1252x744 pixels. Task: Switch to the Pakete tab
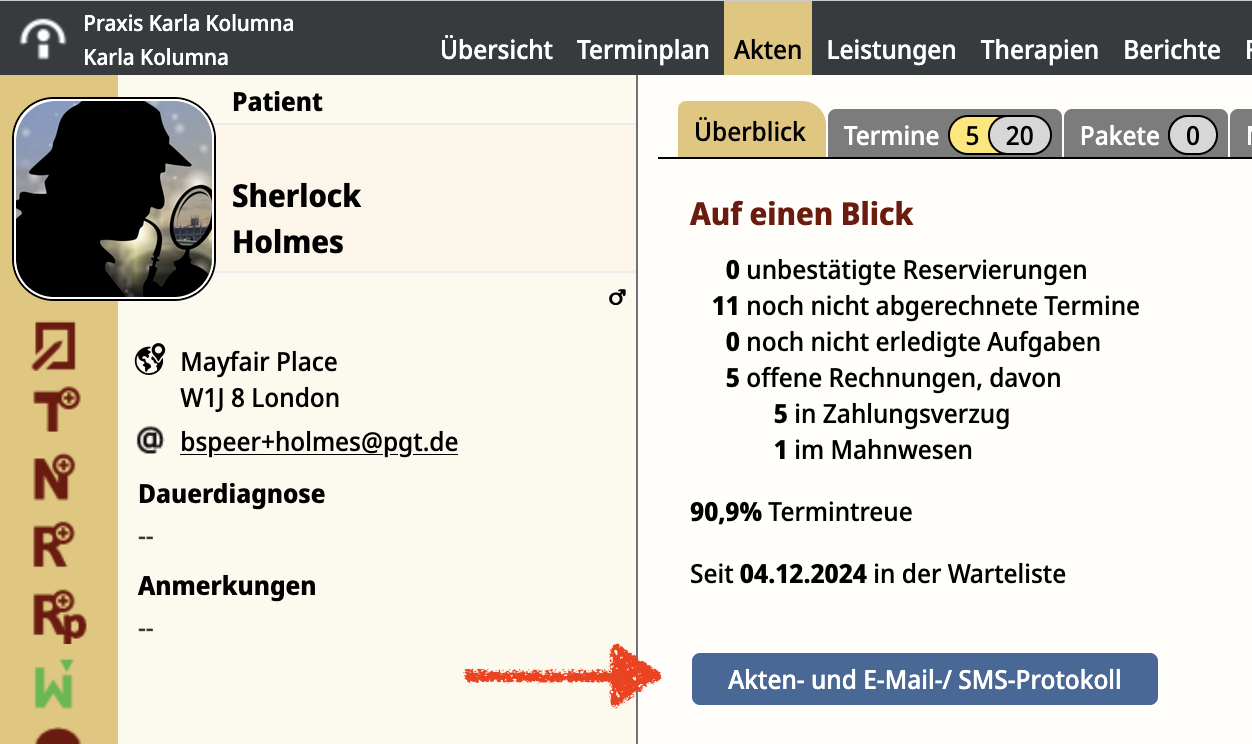pyautogui.click(x=1145, y=134)
